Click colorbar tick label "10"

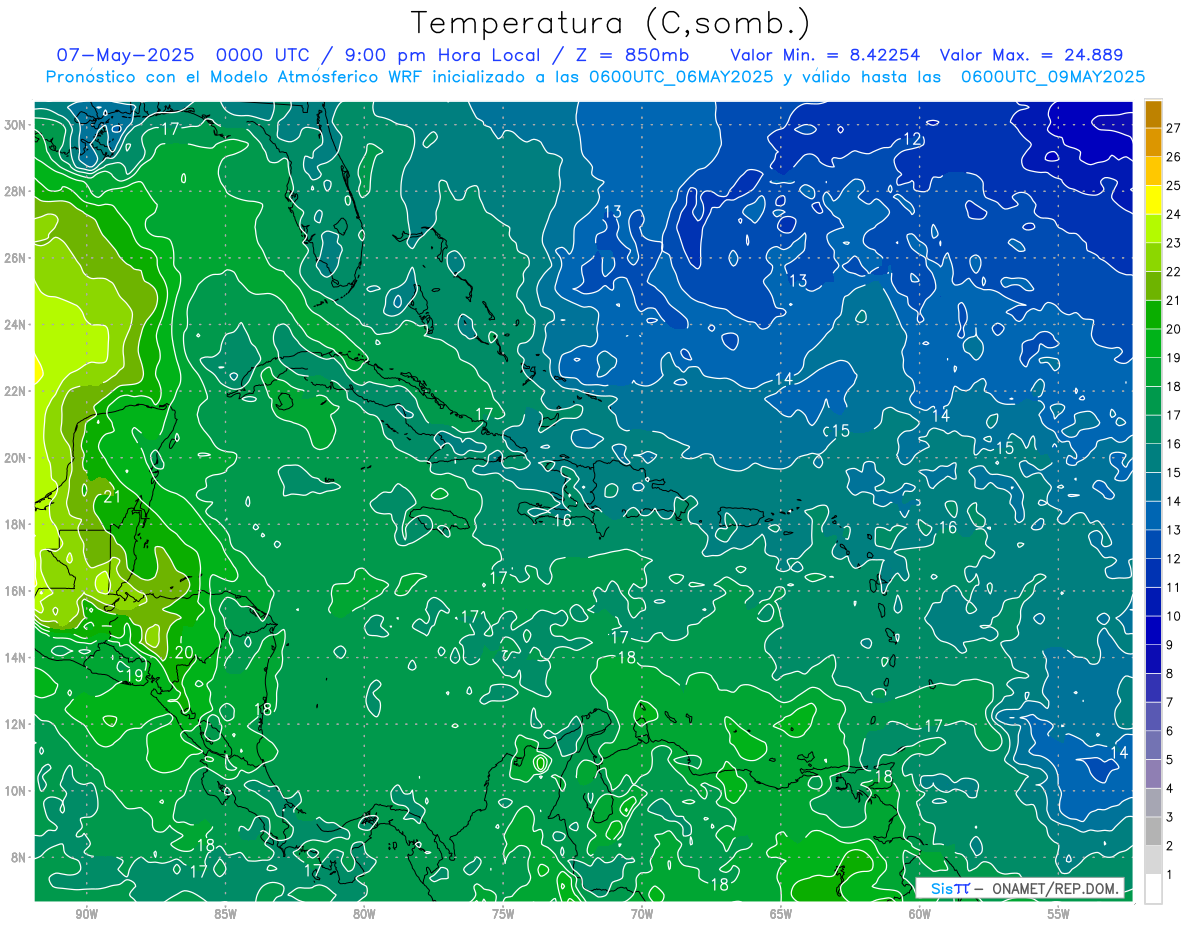(1174, 616)
